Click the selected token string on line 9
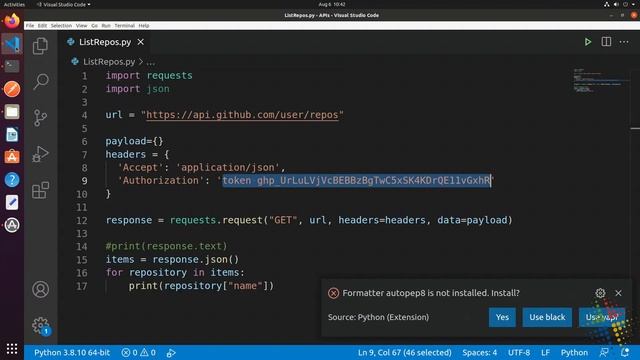The width and height of the screenshot is (640, 360). 357,180
